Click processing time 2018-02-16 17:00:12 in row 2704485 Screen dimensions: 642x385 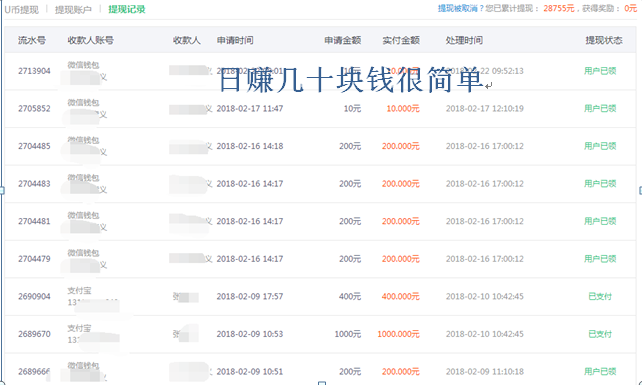coord(484,146)
